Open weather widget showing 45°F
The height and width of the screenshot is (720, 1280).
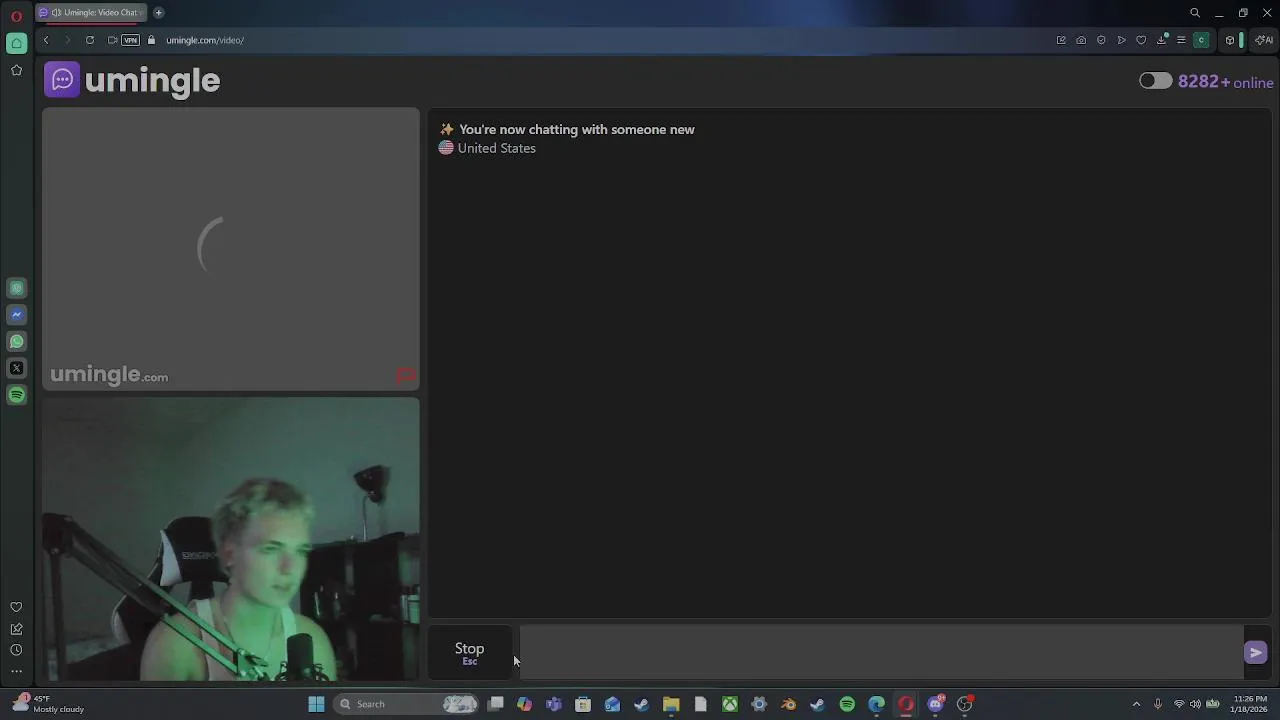48,704
